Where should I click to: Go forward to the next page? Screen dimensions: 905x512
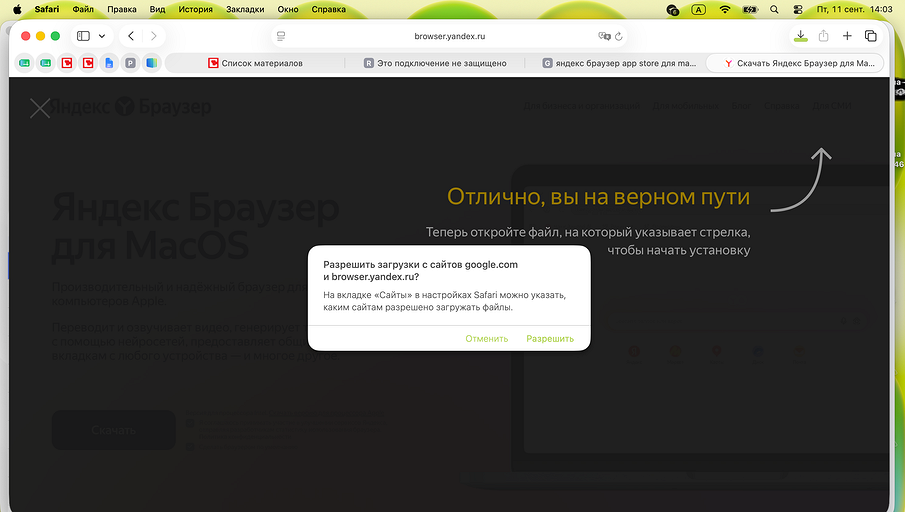tap(153, 36)
